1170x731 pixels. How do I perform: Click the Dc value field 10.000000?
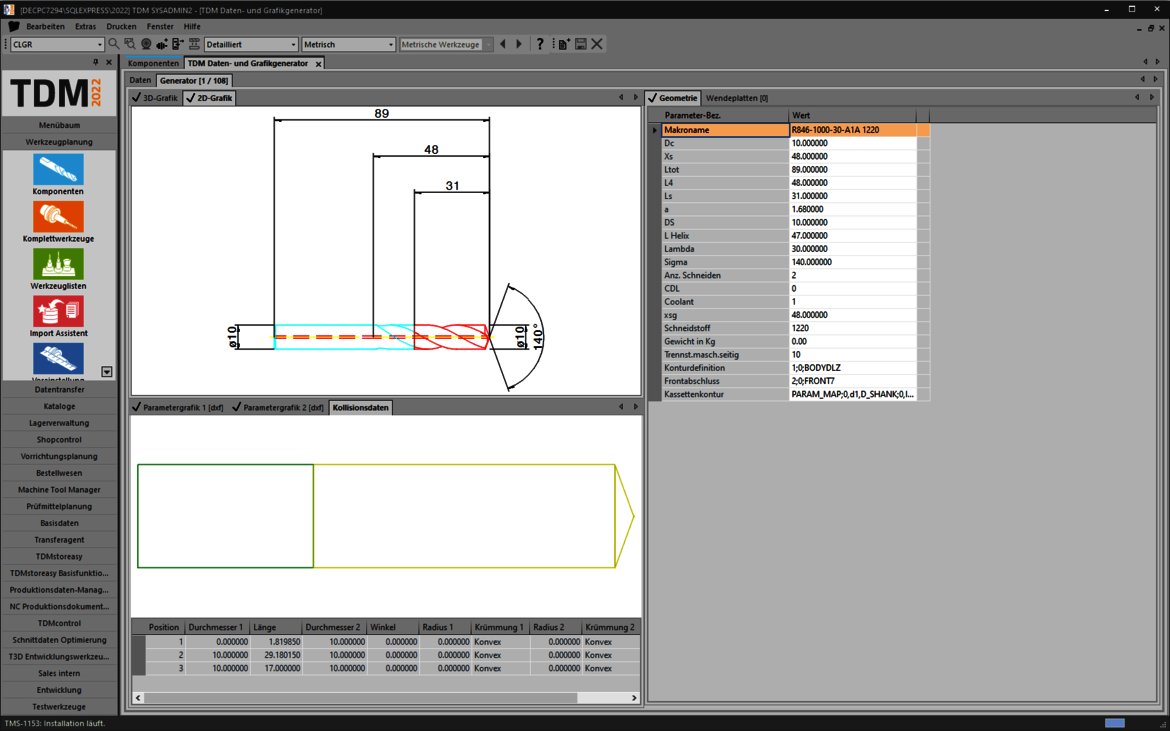coord(852,143)
